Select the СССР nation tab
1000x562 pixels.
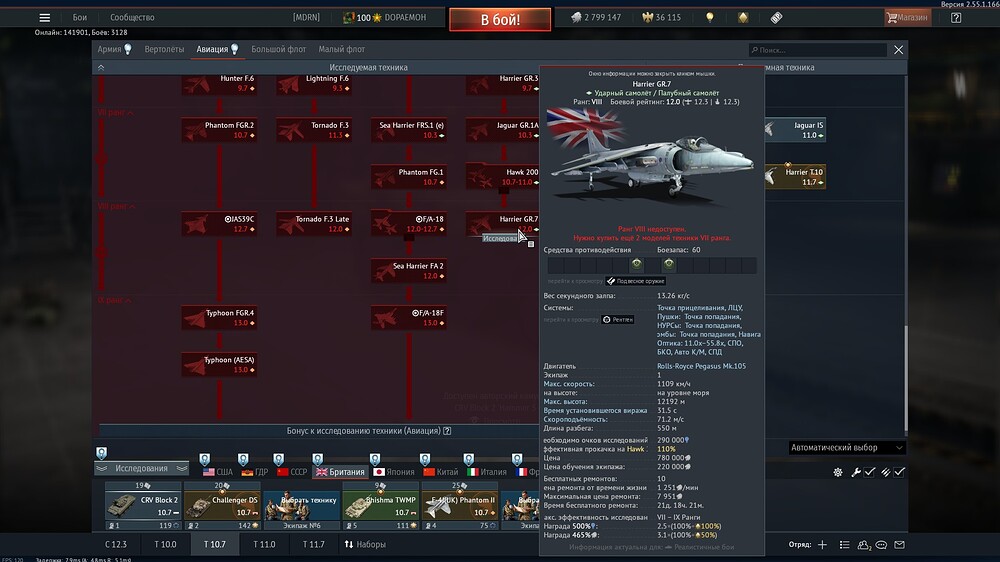291,472
